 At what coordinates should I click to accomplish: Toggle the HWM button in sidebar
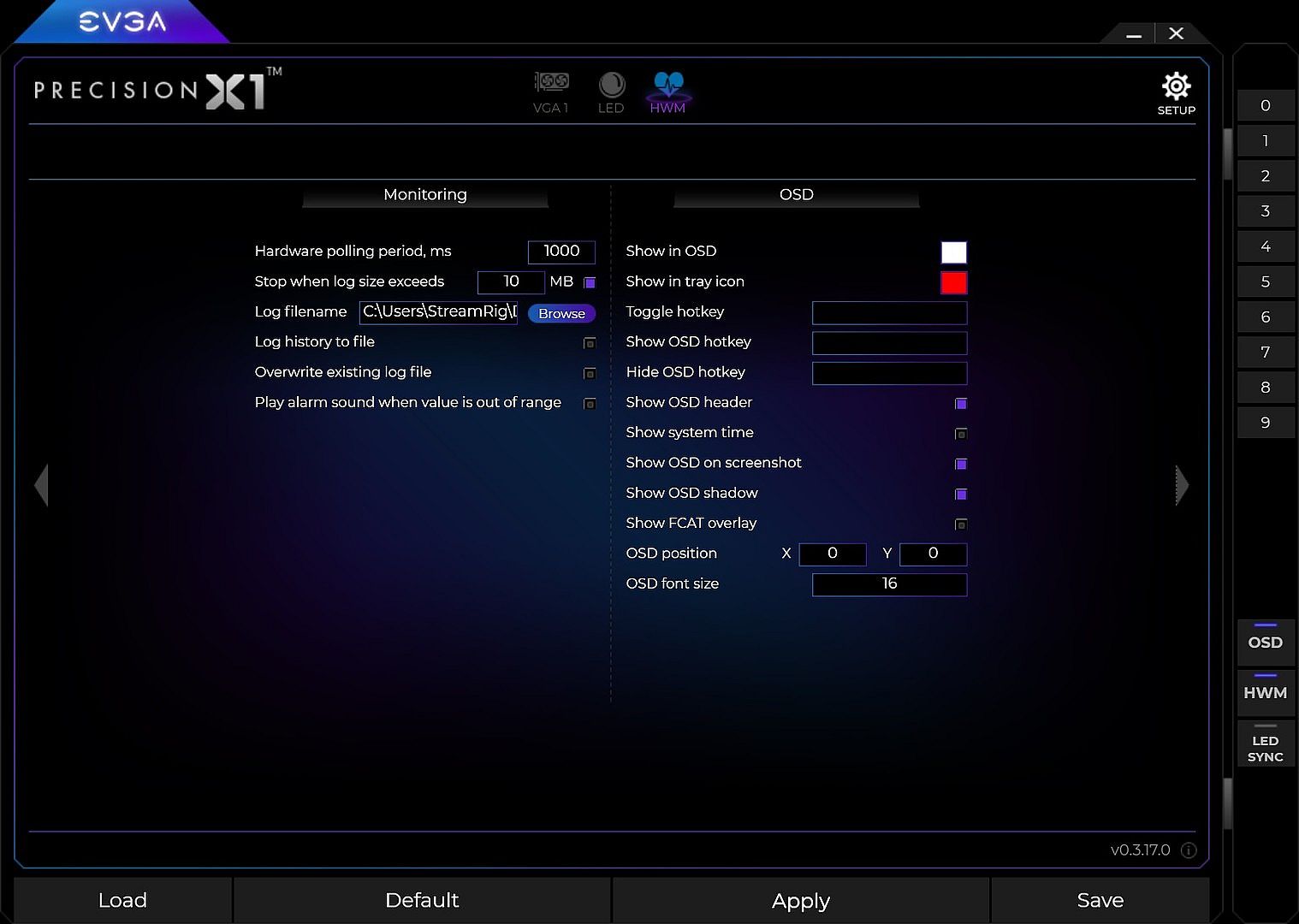(x=1266, y=693)
